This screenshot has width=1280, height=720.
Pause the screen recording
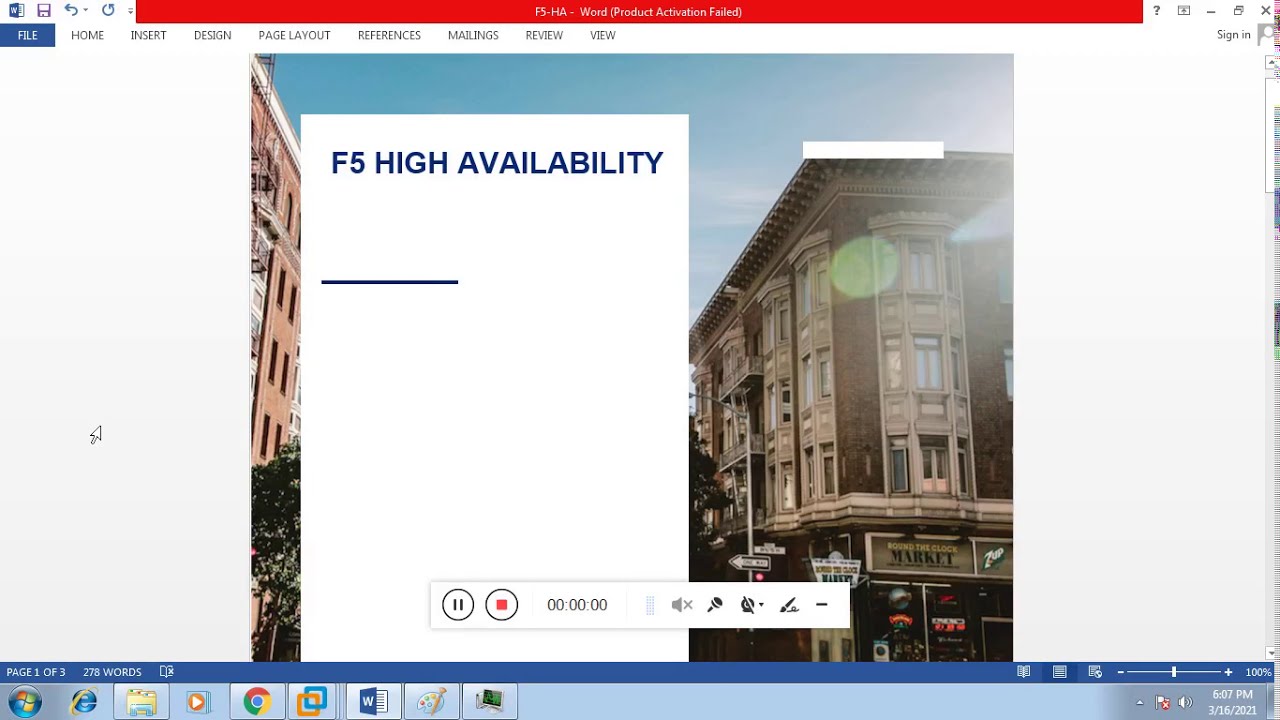pos(458,605)
